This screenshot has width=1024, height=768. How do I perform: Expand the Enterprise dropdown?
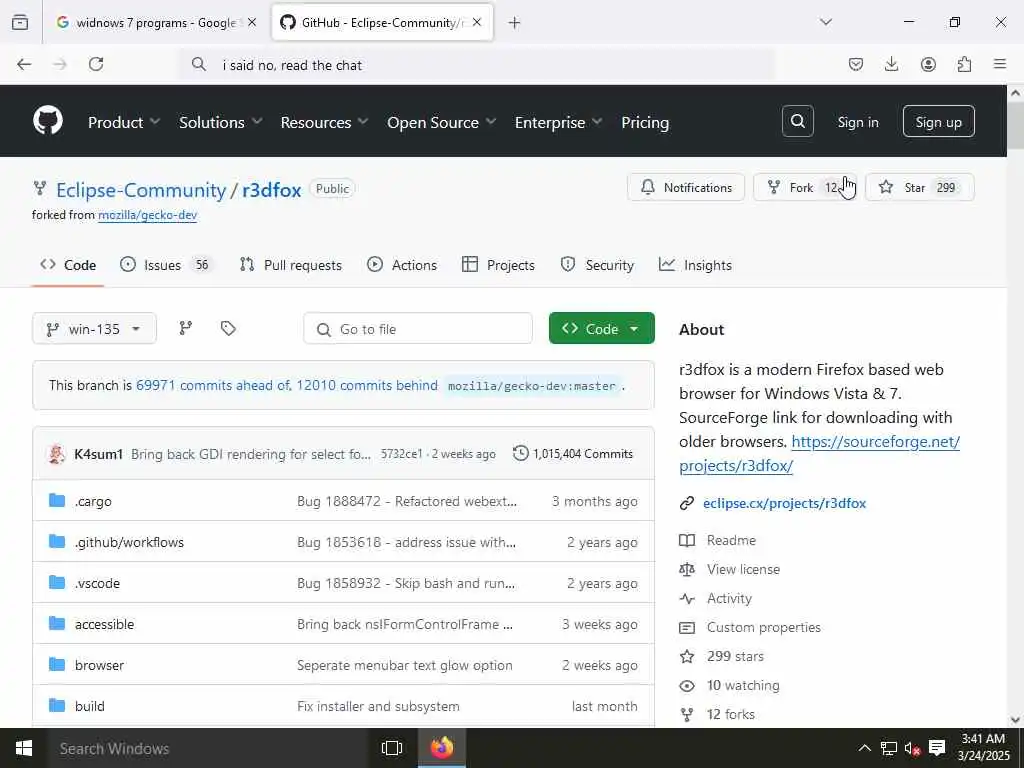[x=558, y=122]
